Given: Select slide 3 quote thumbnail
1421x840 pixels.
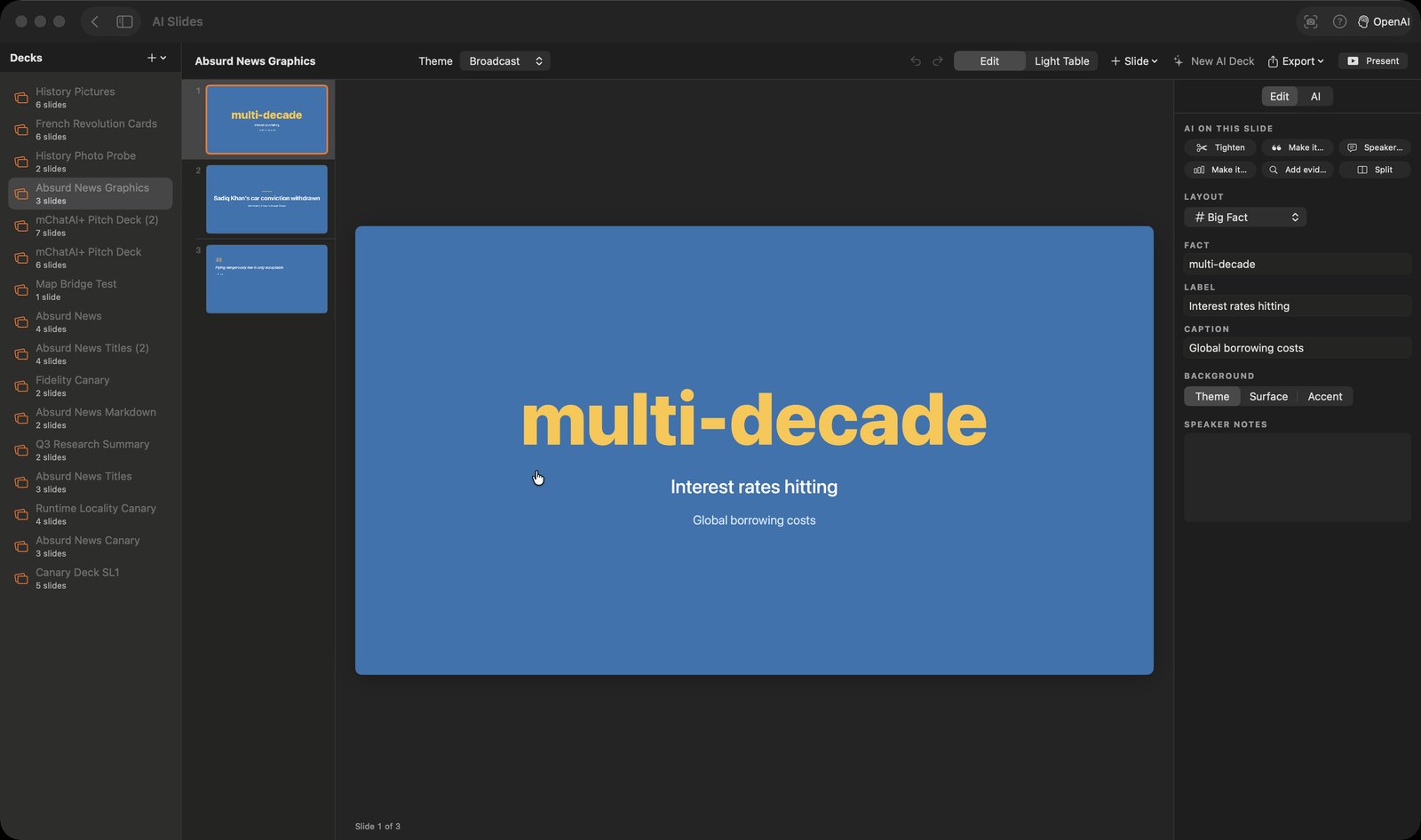Looking at the screenshot, I should (266, 279).
